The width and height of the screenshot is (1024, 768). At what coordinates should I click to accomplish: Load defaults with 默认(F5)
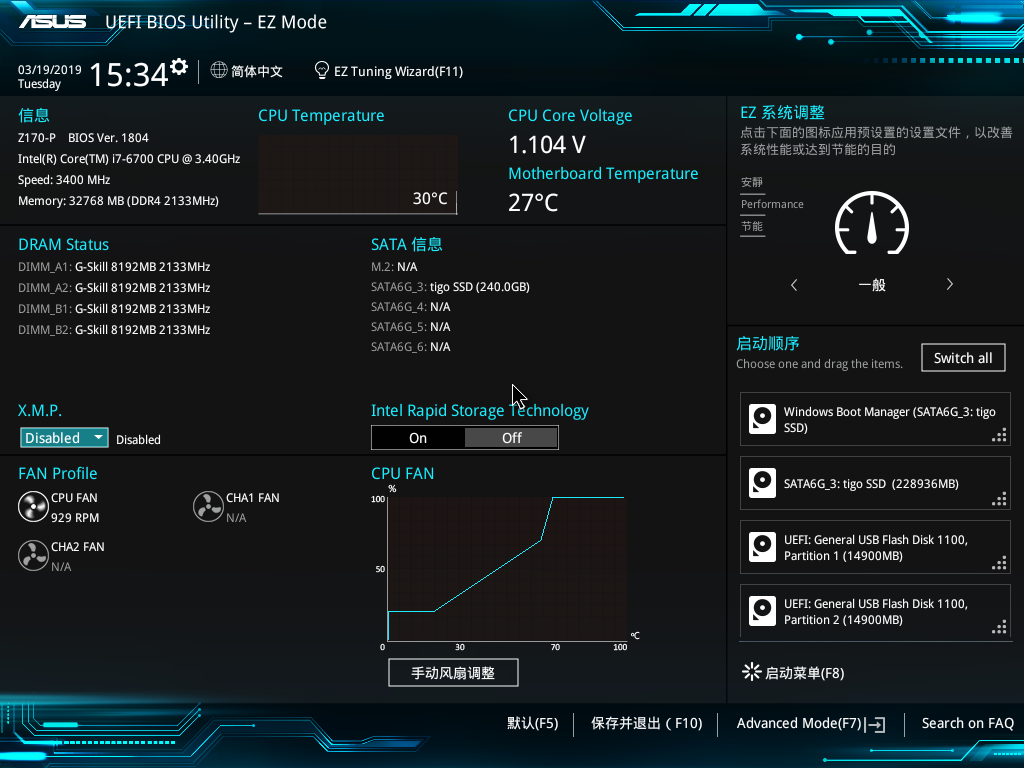click(533, 724)
